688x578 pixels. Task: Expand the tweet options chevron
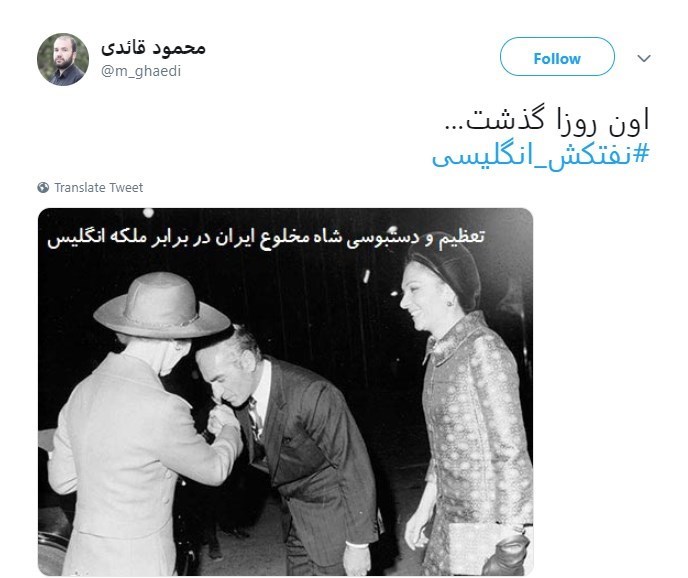(x=644, y=58)
